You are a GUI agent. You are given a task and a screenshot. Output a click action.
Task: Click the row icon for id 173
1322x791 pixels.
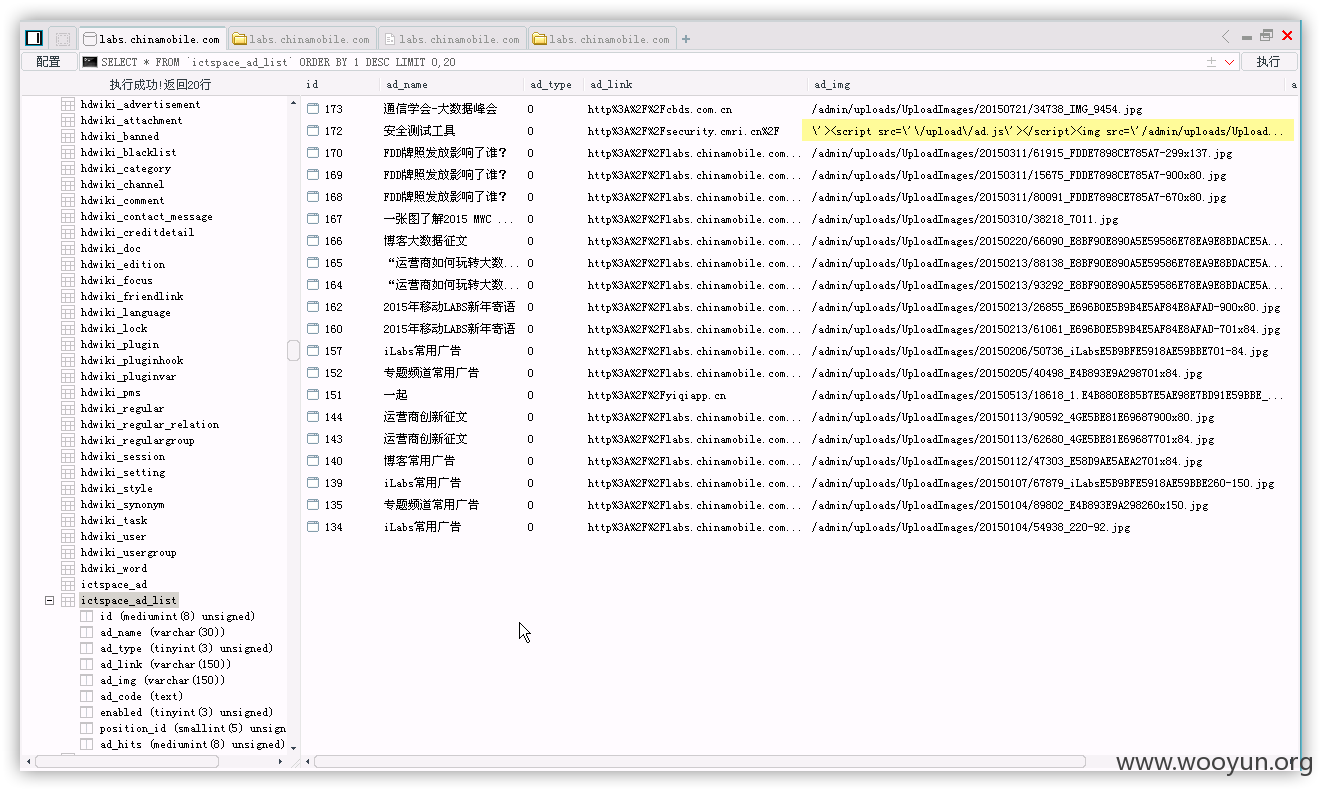(x=313, y=109)
